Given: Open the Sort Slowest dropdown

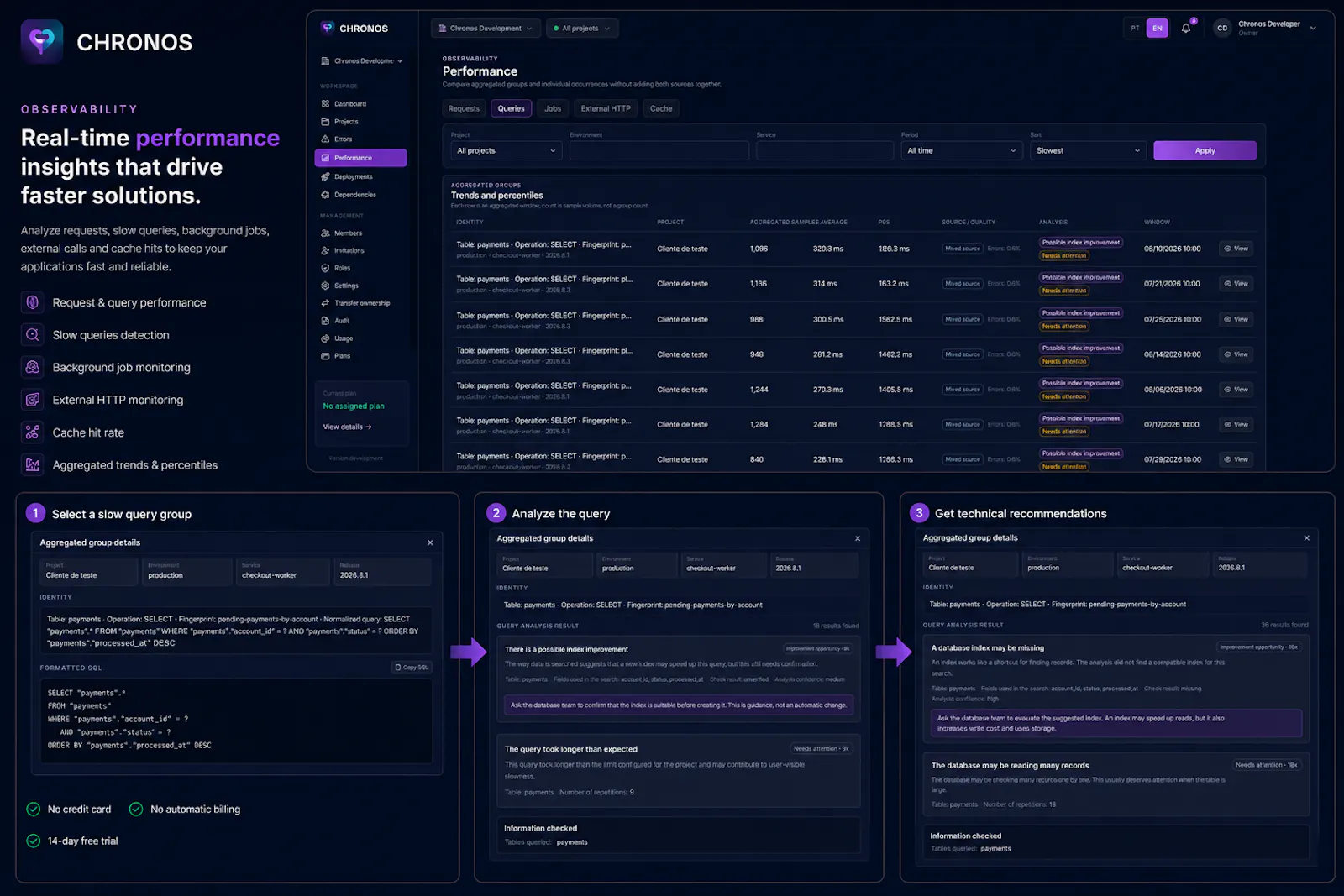Looking at the screenshot, I should (1089, 151).
